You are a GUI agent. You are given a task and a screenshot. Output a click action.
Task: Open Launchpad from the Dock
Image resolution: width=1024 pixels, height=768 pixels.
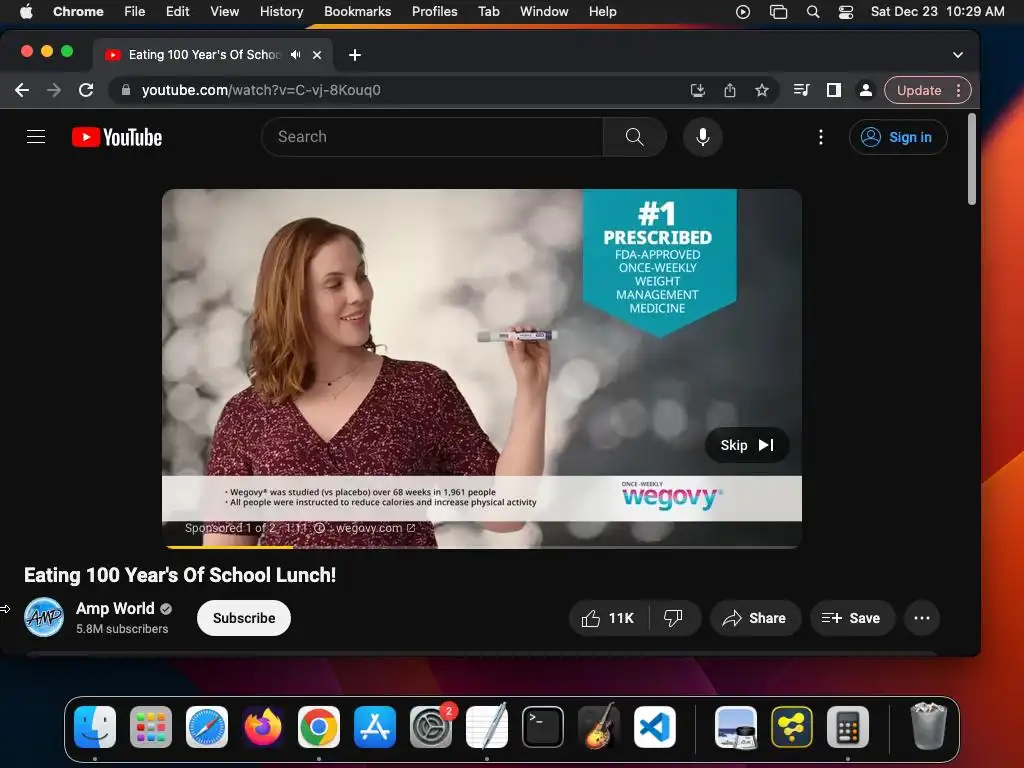[x=151, y=727]
